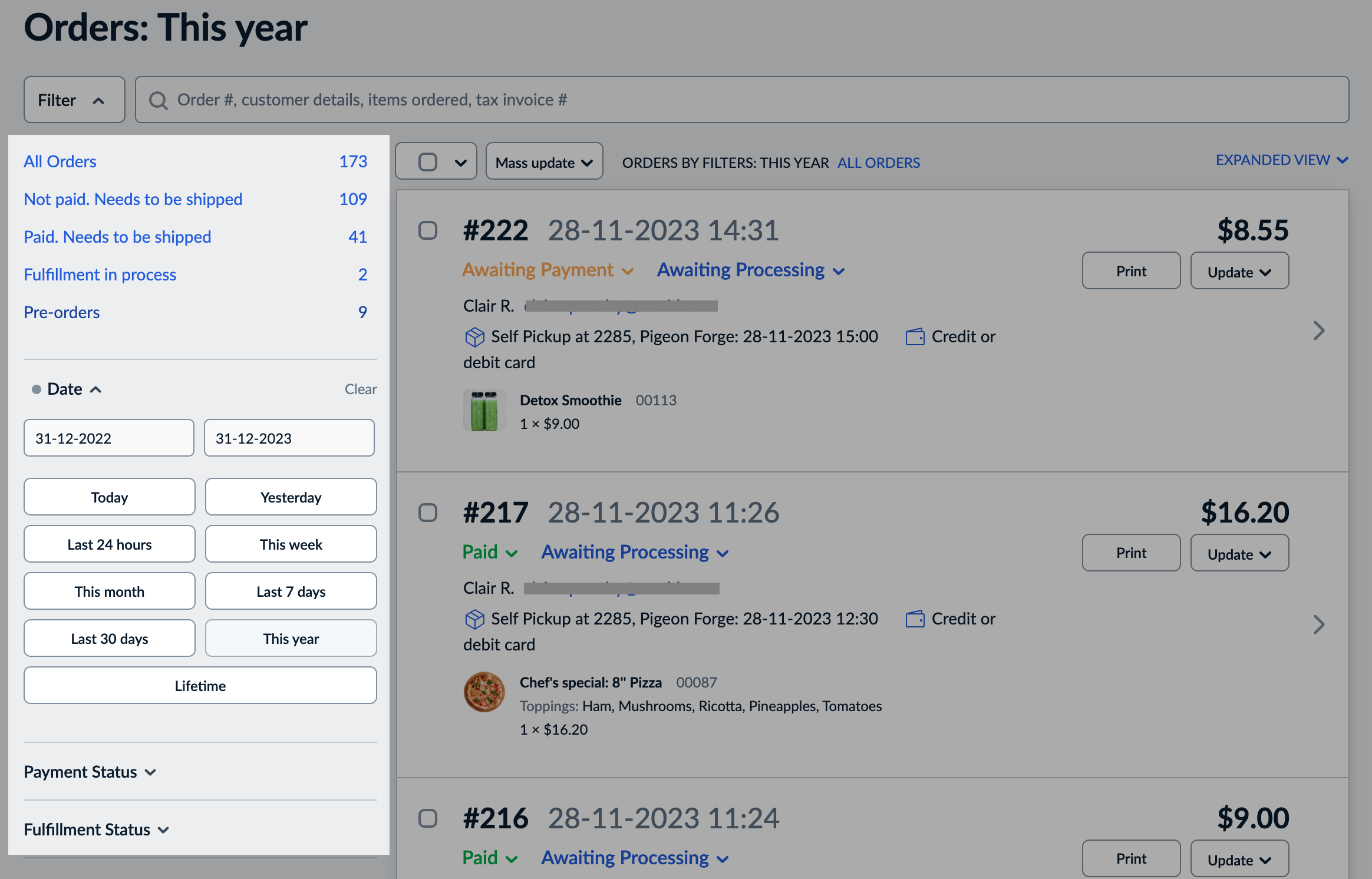Viewport: 1372px width, 879px height.
Task: Open order #217 details via right chevron
Action: click(x=1319, y=624)
